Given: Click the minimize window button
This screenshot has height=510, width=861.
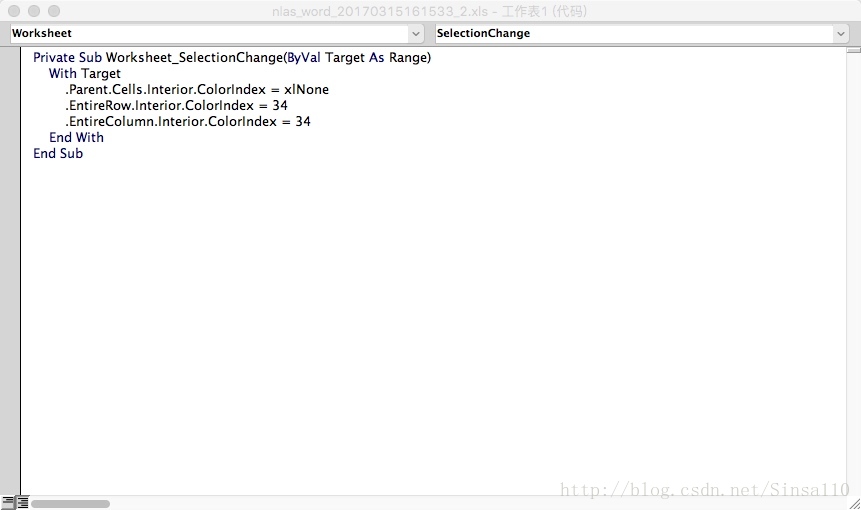Looking at the screenshot, I should pyautogui.click(x=34, y=11).
